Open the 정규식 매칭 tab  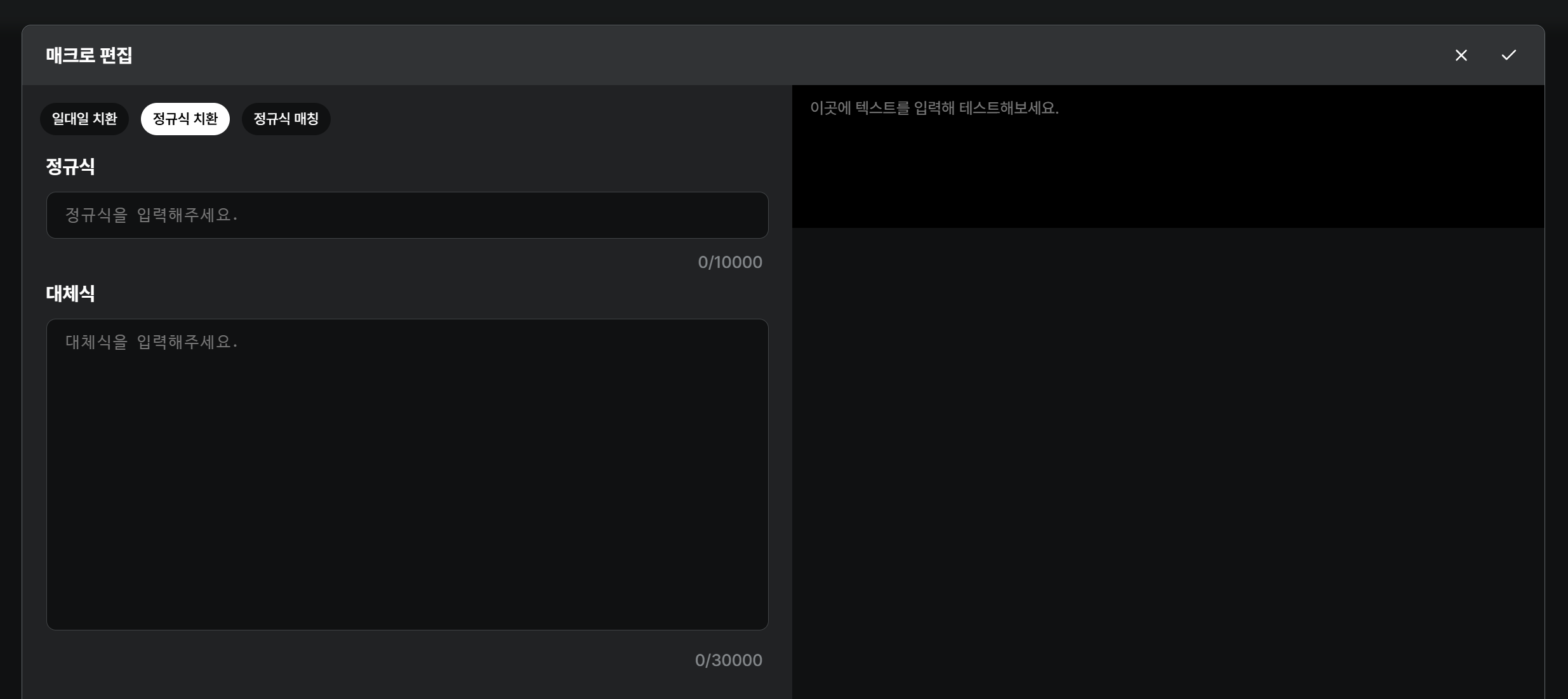[286, 119]
